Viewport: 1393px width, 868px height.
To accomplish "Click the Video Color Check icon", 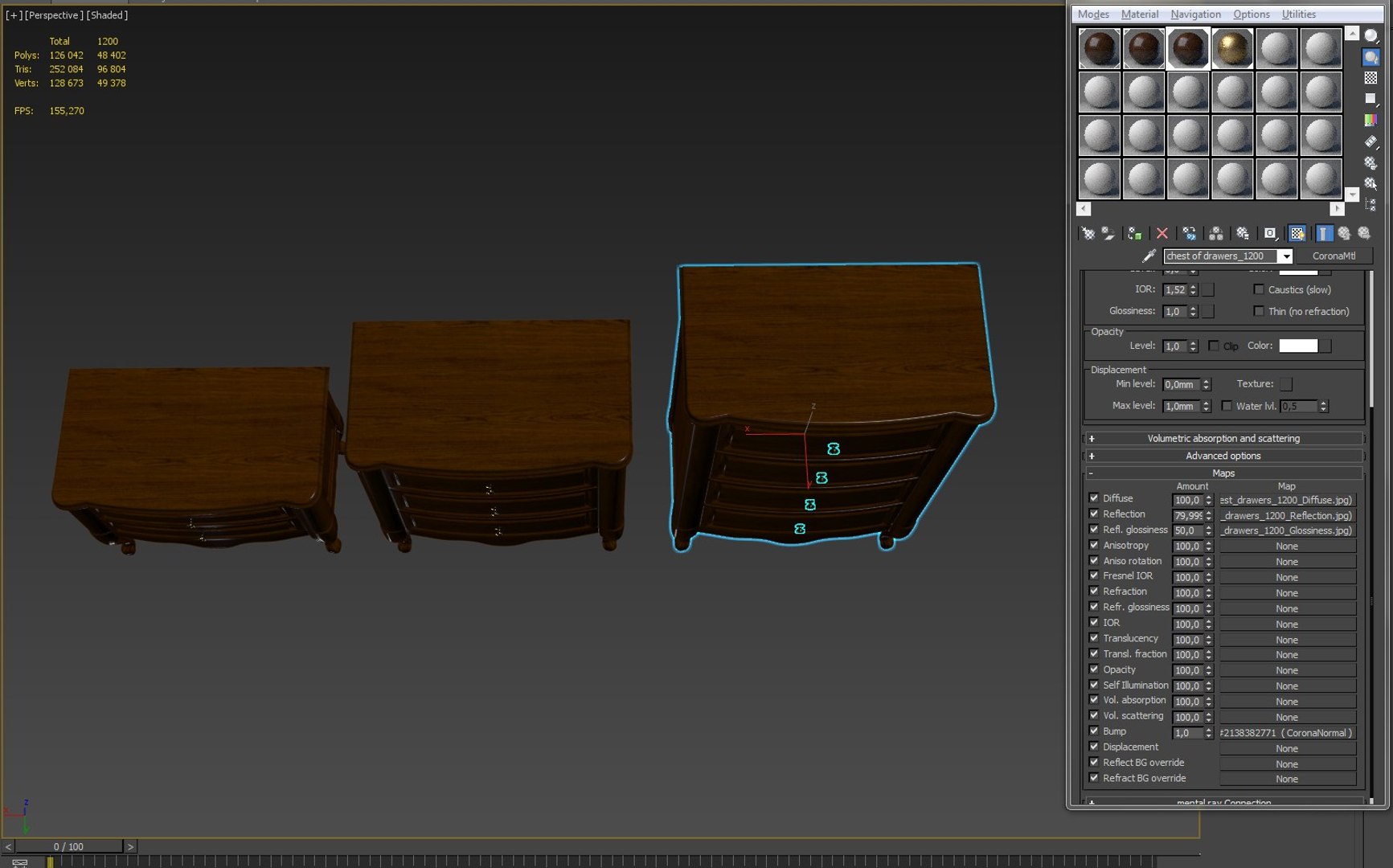I will click(1371, 120).
